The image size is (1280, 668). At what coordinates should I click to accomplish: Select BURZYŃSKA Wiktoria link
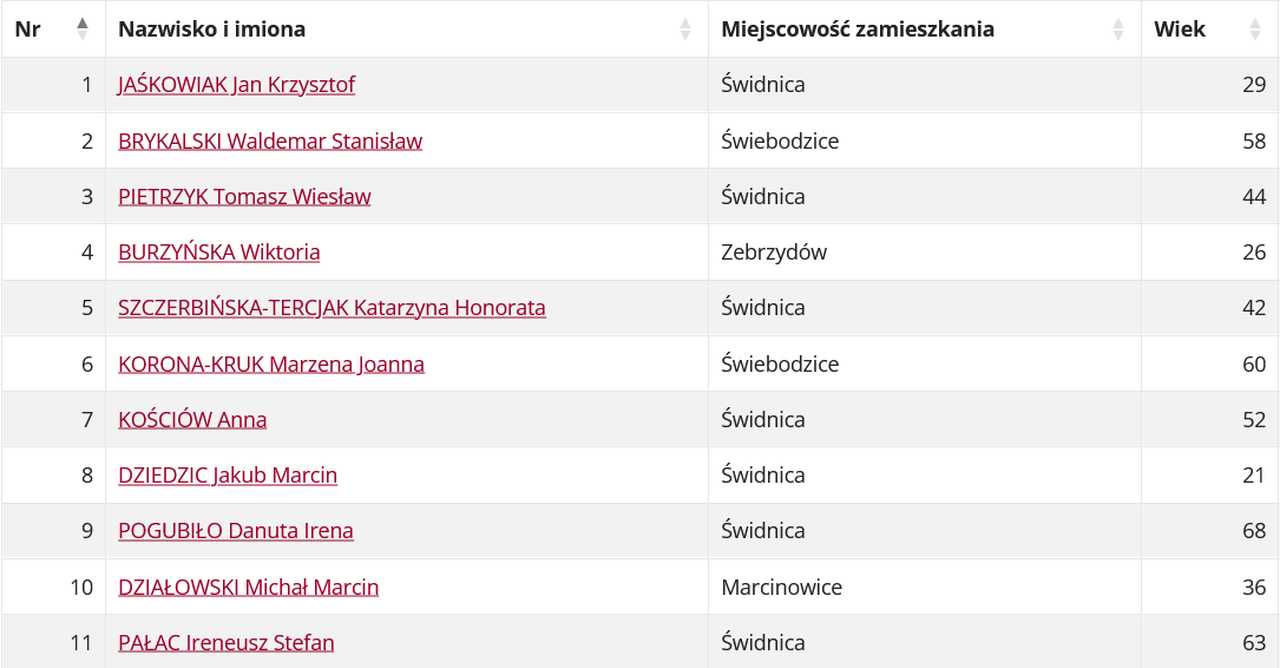pyautogui.click(x=219, y=252)
